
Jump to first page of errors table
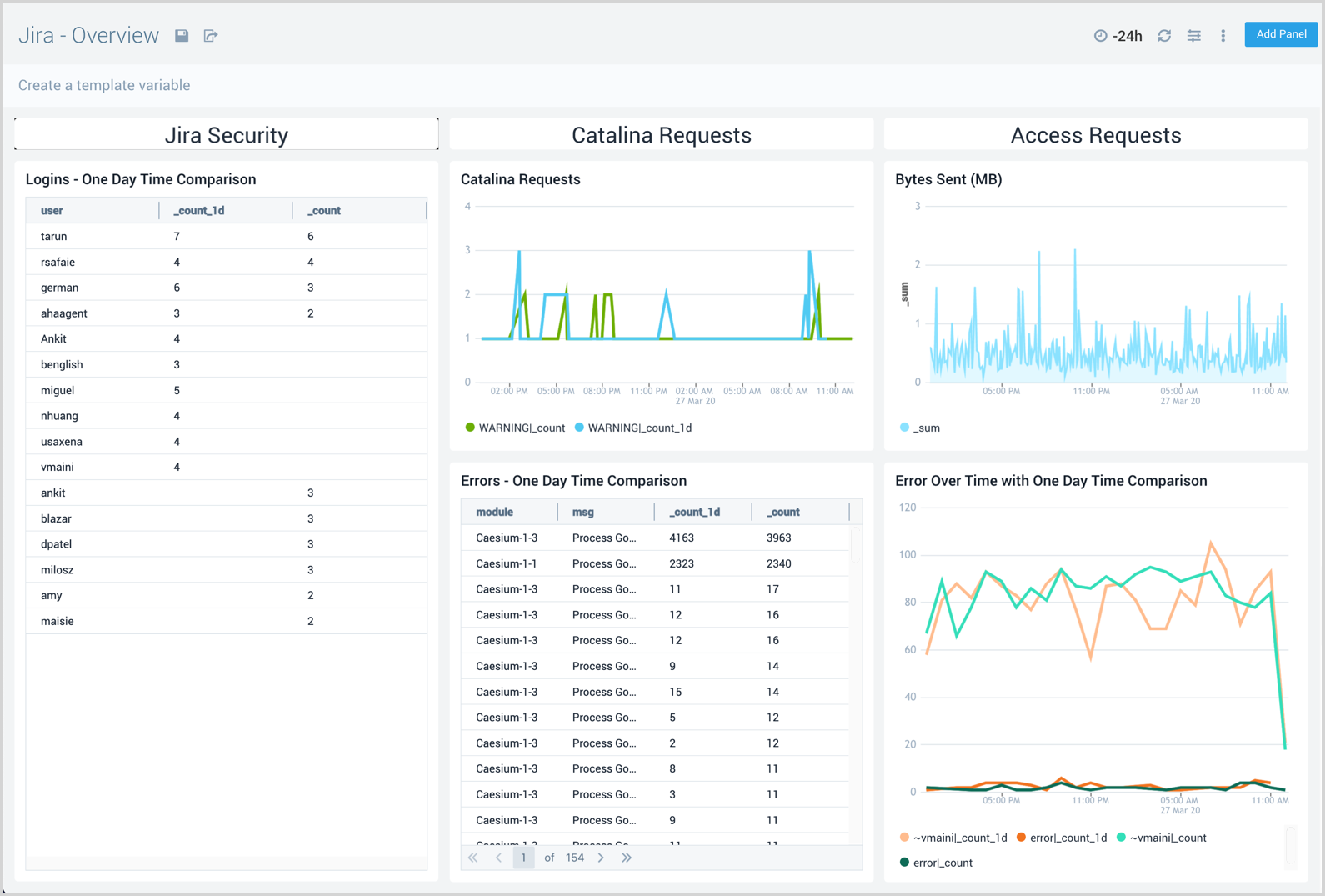(472, 858)
